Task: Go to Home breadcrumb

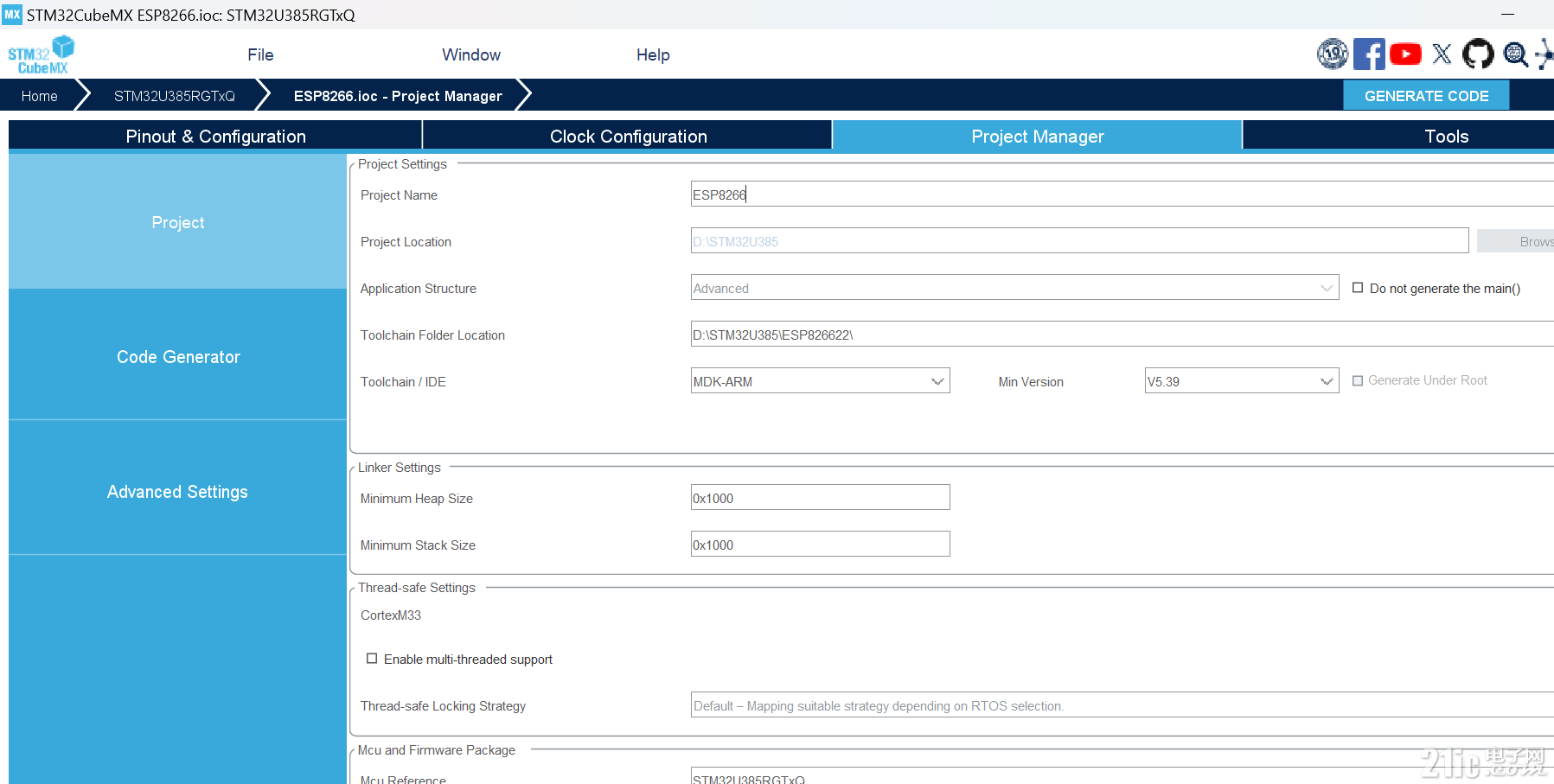Action: pyautogui.click(x=39, y=96)
